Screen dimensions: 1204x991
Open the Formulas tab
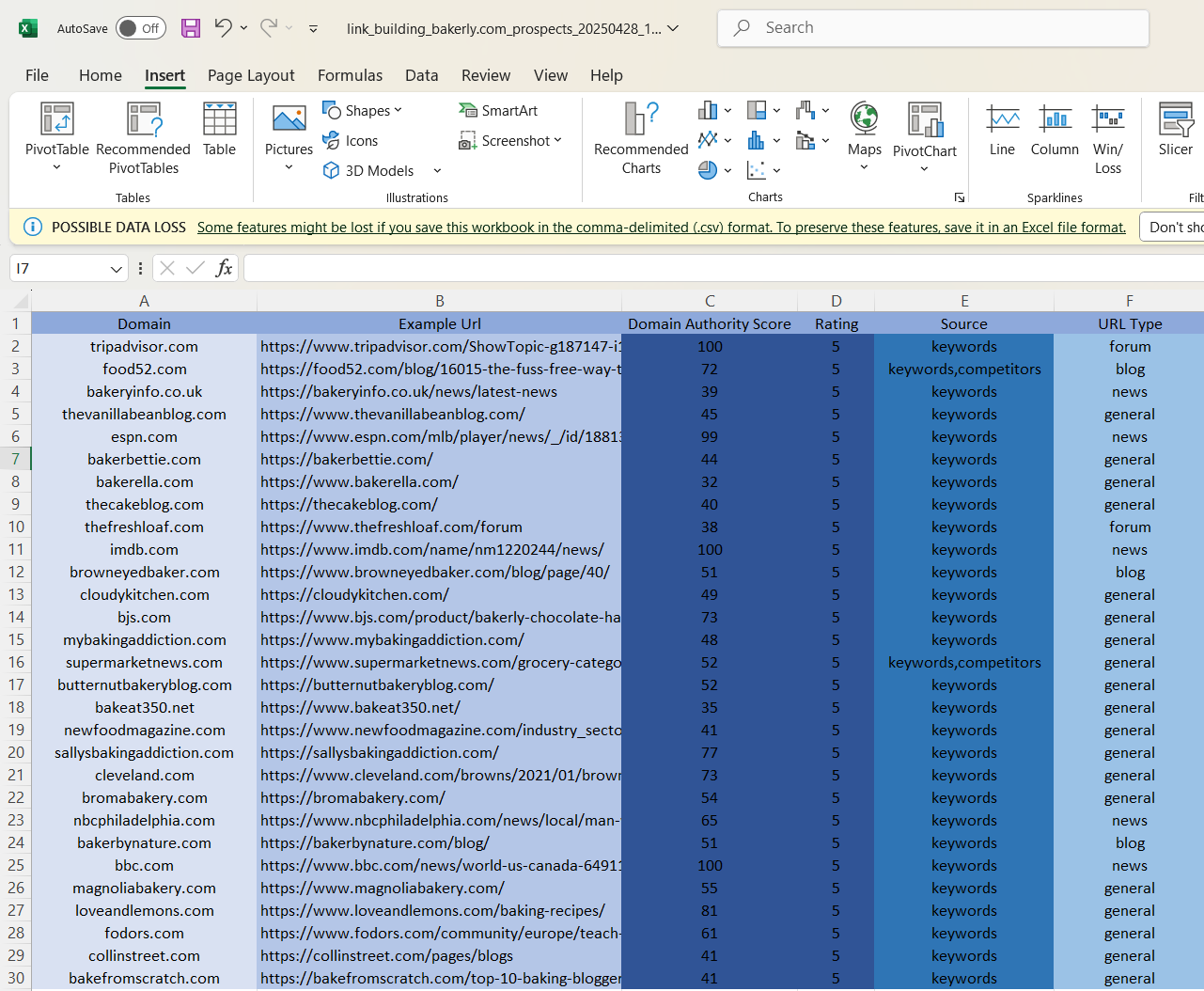(x=350, y=75)
